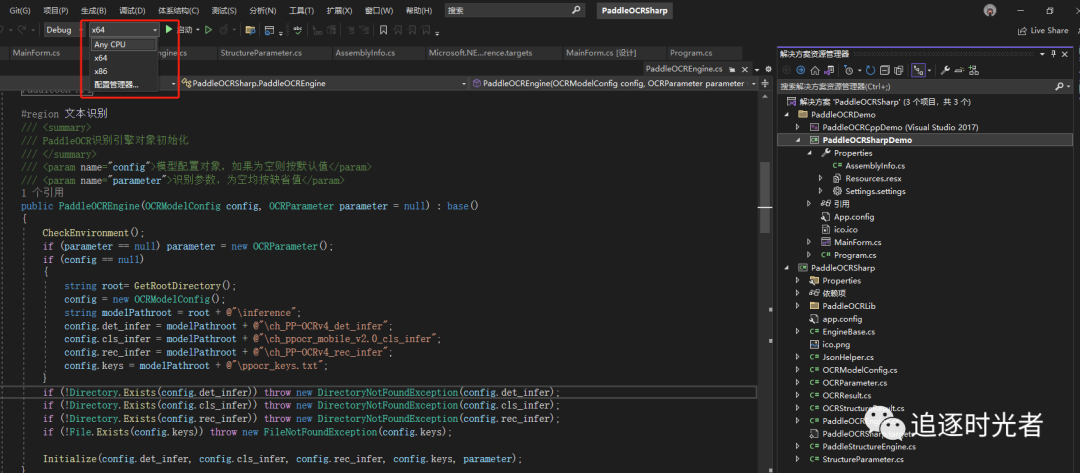Screen dimensions: 1080x473
Task: Click the editor settings gear icon near tabs
Action: pos(769,70)
